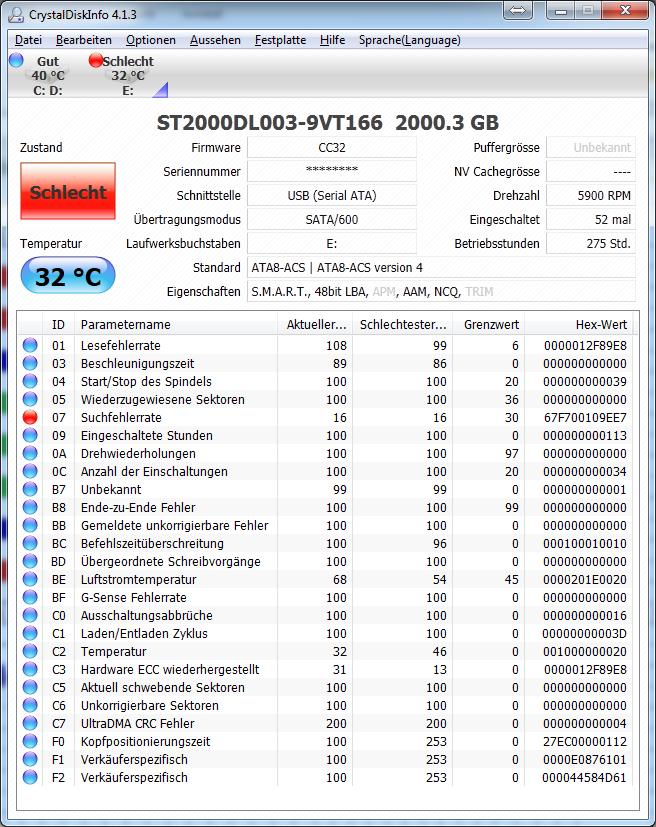The image size is (656, 827).
Task: Click the Firmware field showing CC32
Action: [332, 147]
